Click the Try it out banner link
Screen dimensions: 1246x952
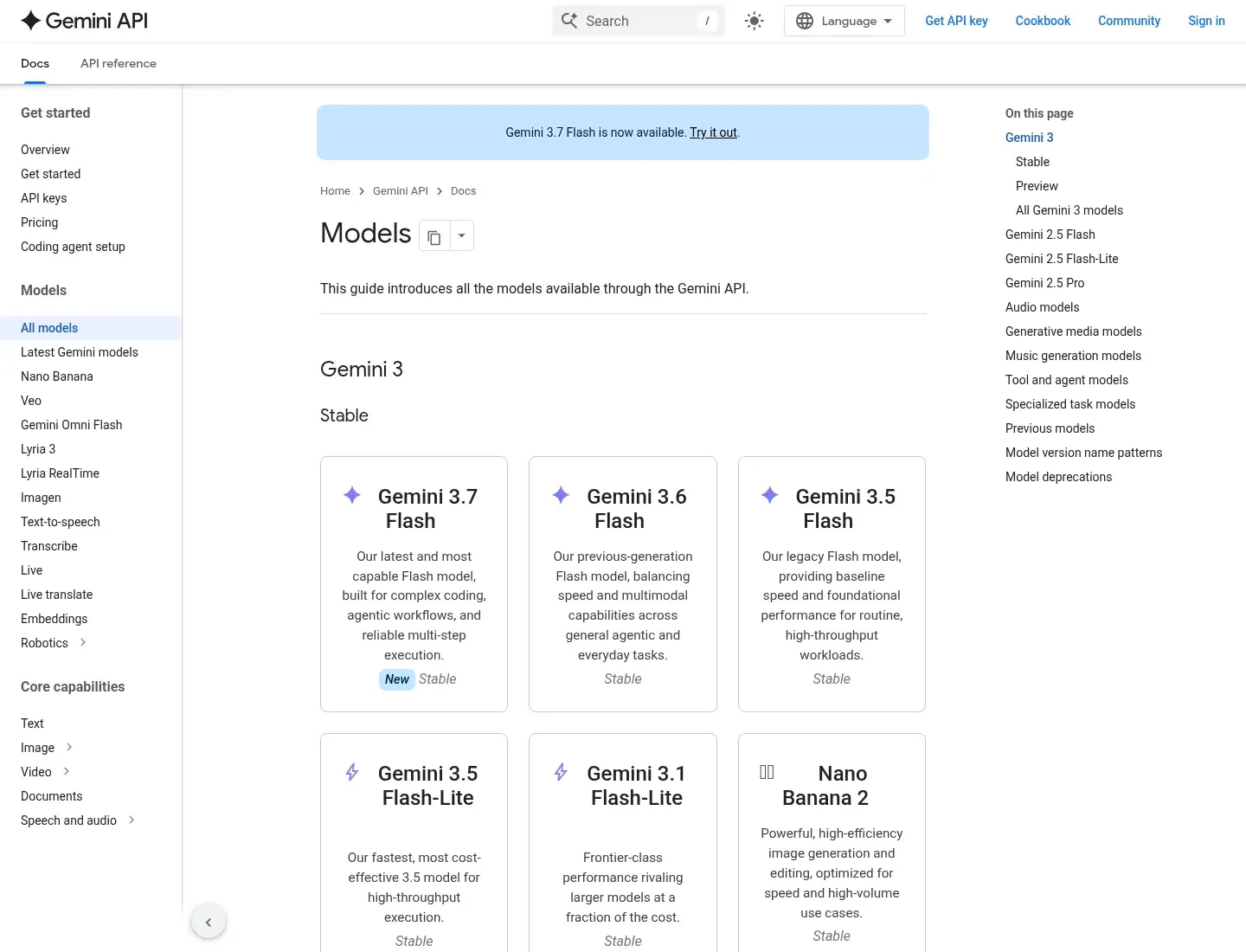click(713, 132)
